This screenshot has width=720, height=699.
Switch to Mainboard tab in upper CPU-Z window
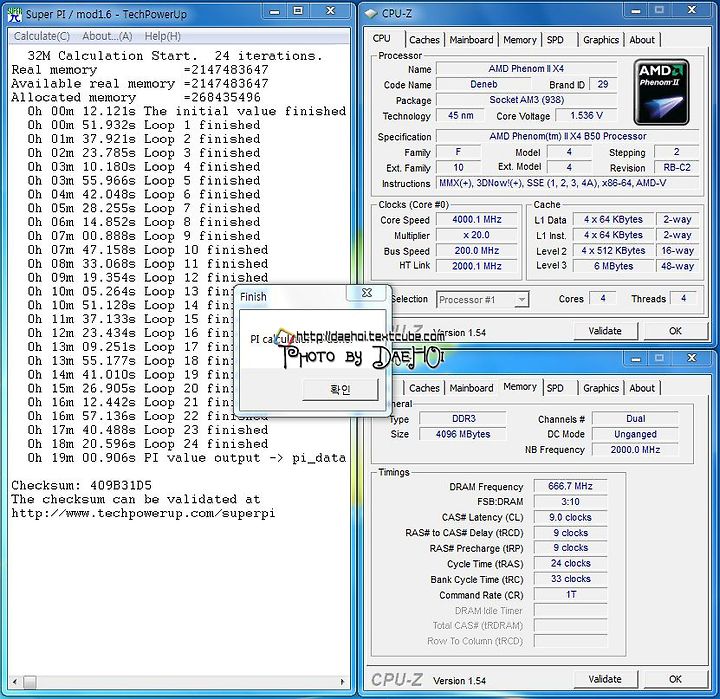(471, 40)
